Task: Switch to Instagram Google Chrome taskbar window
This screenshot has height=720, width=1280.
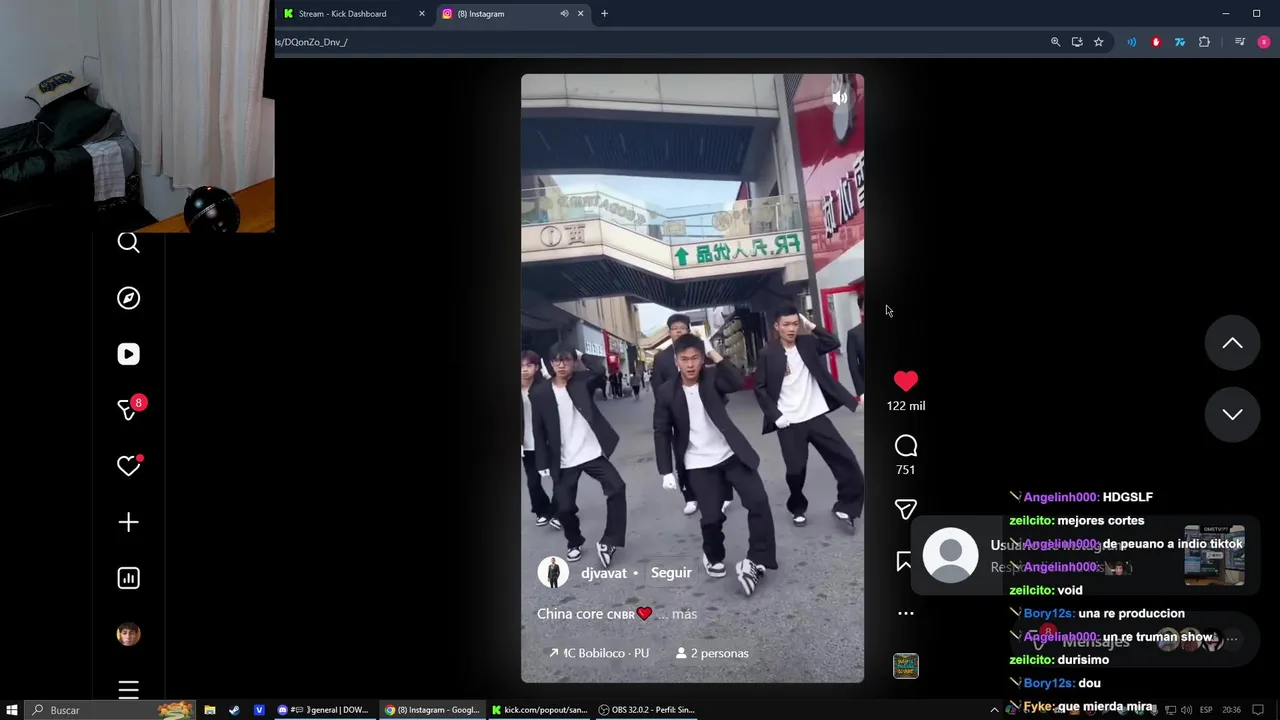Action: click(x=433, y=710)
